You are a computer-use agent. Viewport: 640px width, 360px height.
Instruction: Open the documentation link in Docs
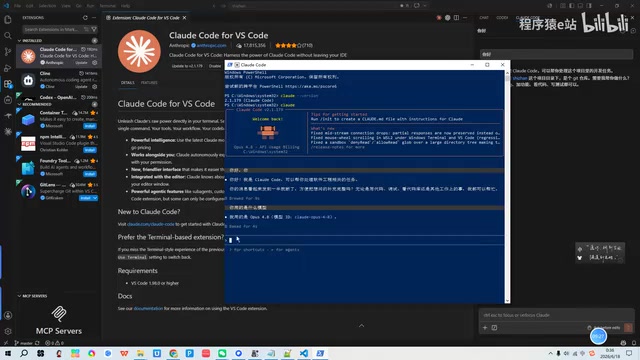148,309
